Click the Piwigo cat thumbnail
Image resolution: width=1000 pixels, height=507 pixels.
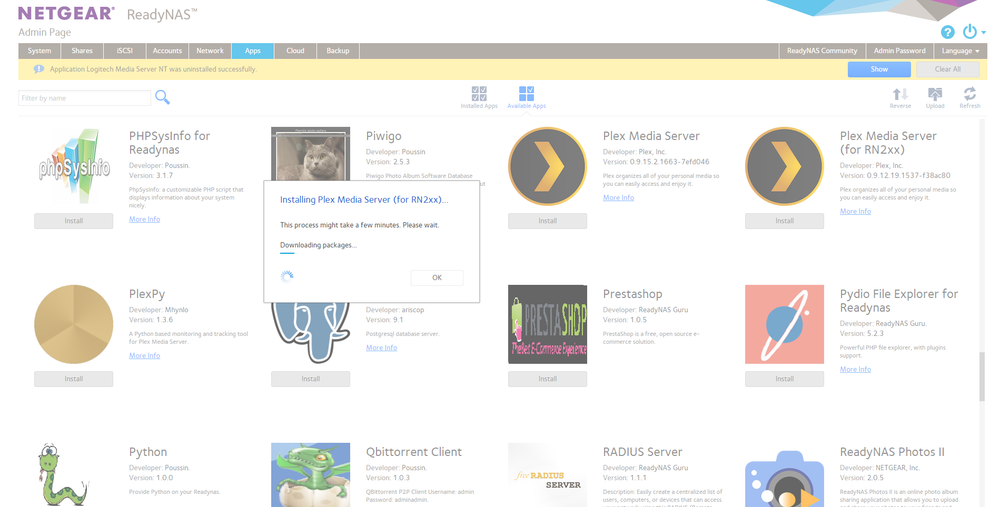(x=311, y=154)
